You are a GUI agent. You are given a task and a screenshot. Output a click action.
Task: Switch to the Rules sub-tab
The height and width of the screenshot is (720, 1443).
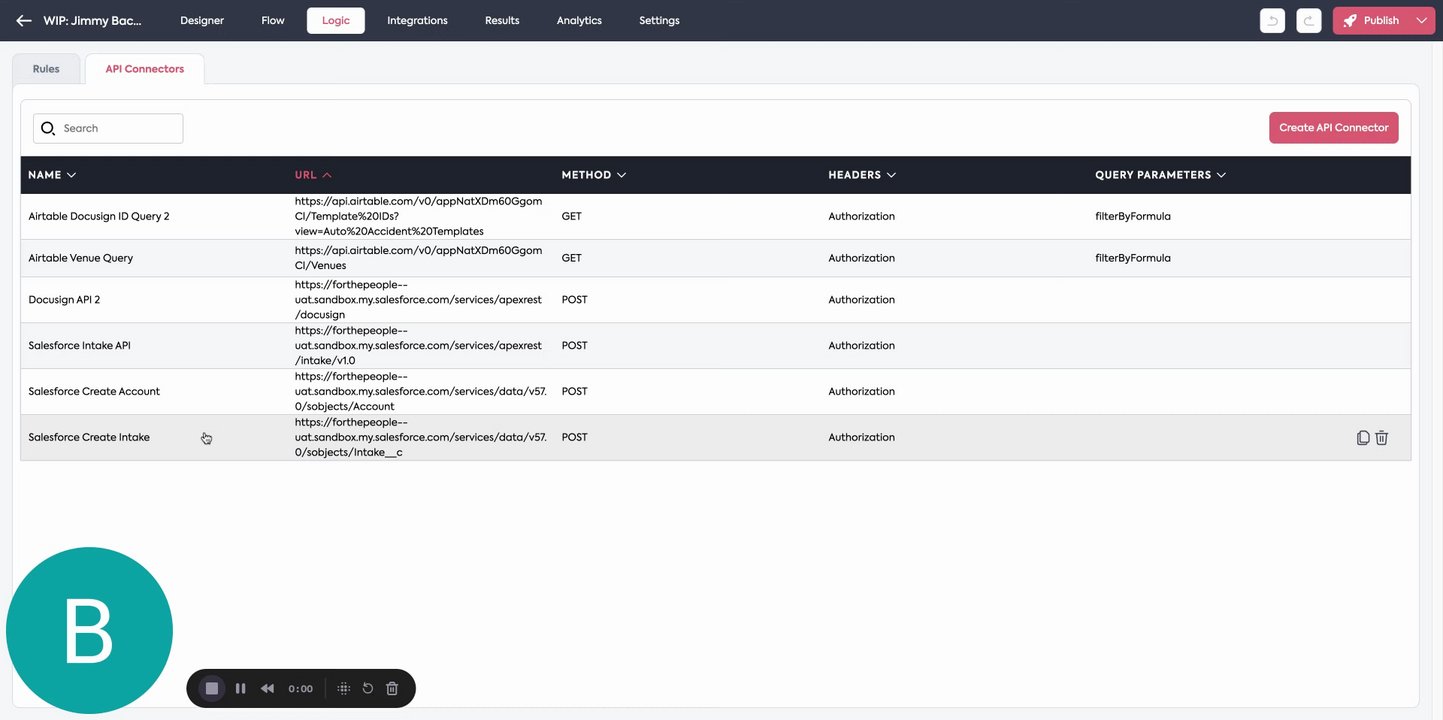pyautogui.click(x=46, y=69)
